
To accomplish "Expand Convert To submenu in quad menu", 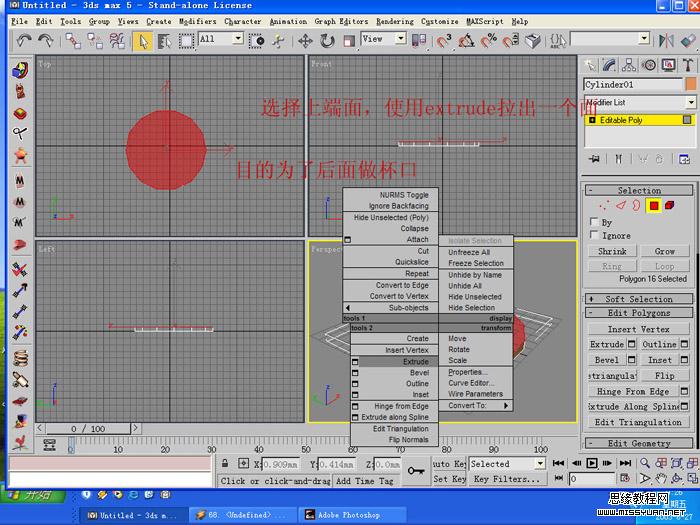I will click(476, 405).
